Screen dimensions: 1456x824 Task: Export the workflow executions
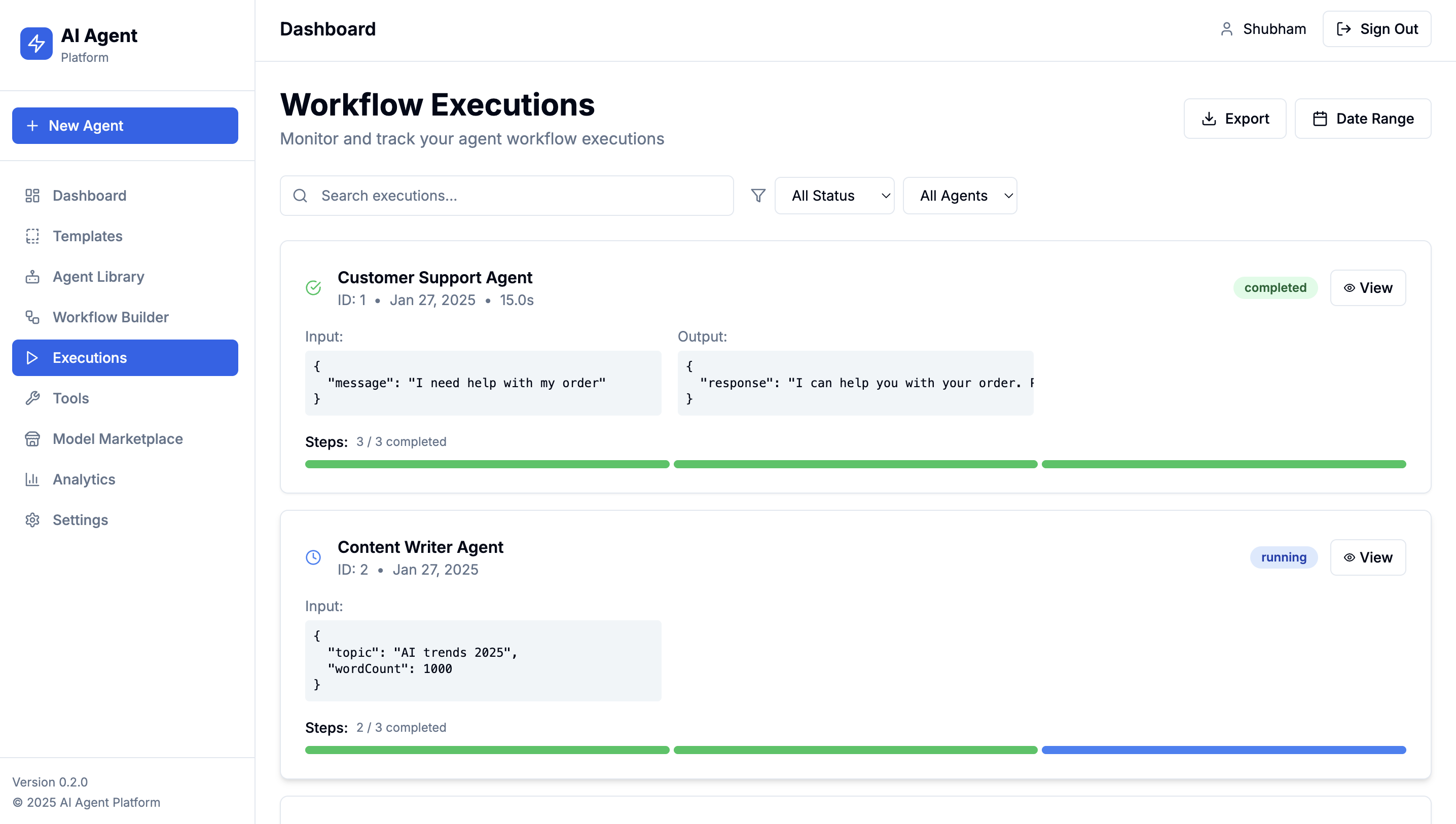click(x=1234, y=119)
